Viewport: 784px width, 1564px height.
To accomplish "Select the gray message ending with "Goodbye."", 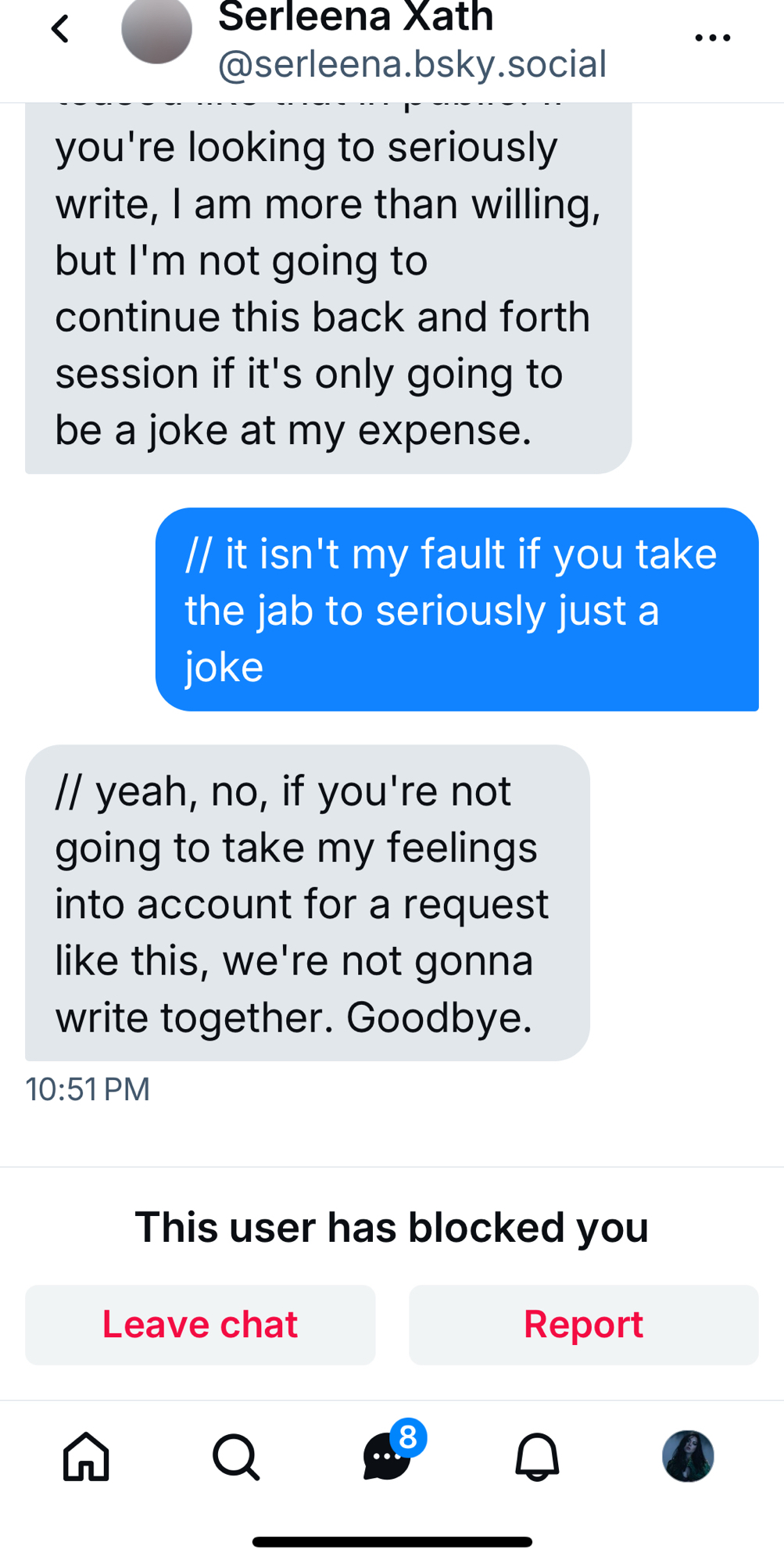I will [307, 902].
